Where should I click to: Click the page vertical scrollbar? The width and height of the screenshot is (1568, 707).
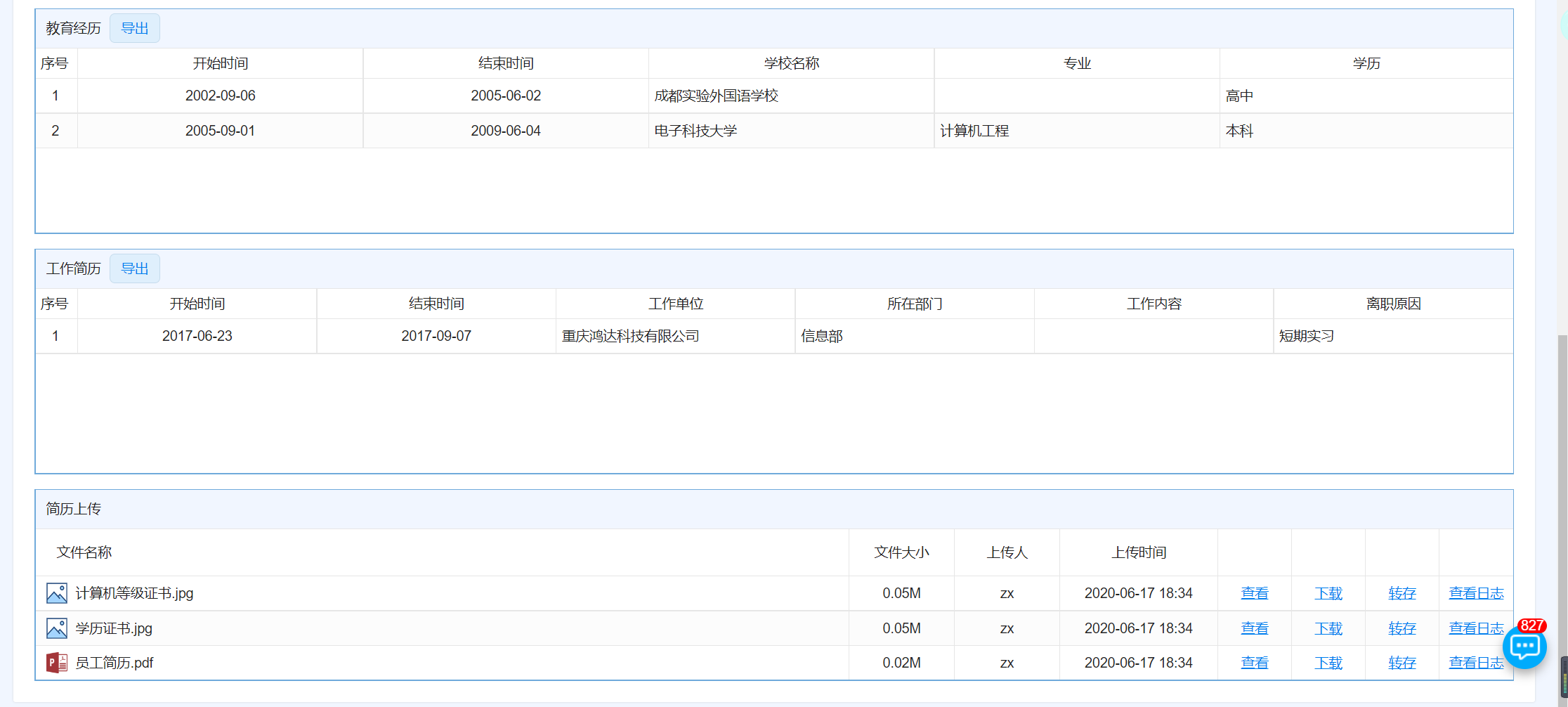pos(1562,492)
